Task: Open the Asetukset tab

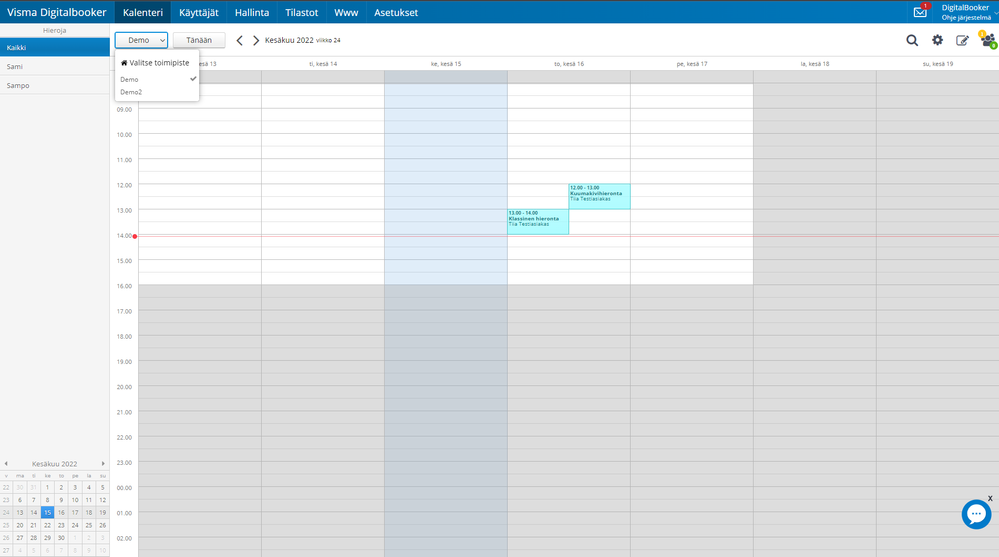Action: [396, 12]
